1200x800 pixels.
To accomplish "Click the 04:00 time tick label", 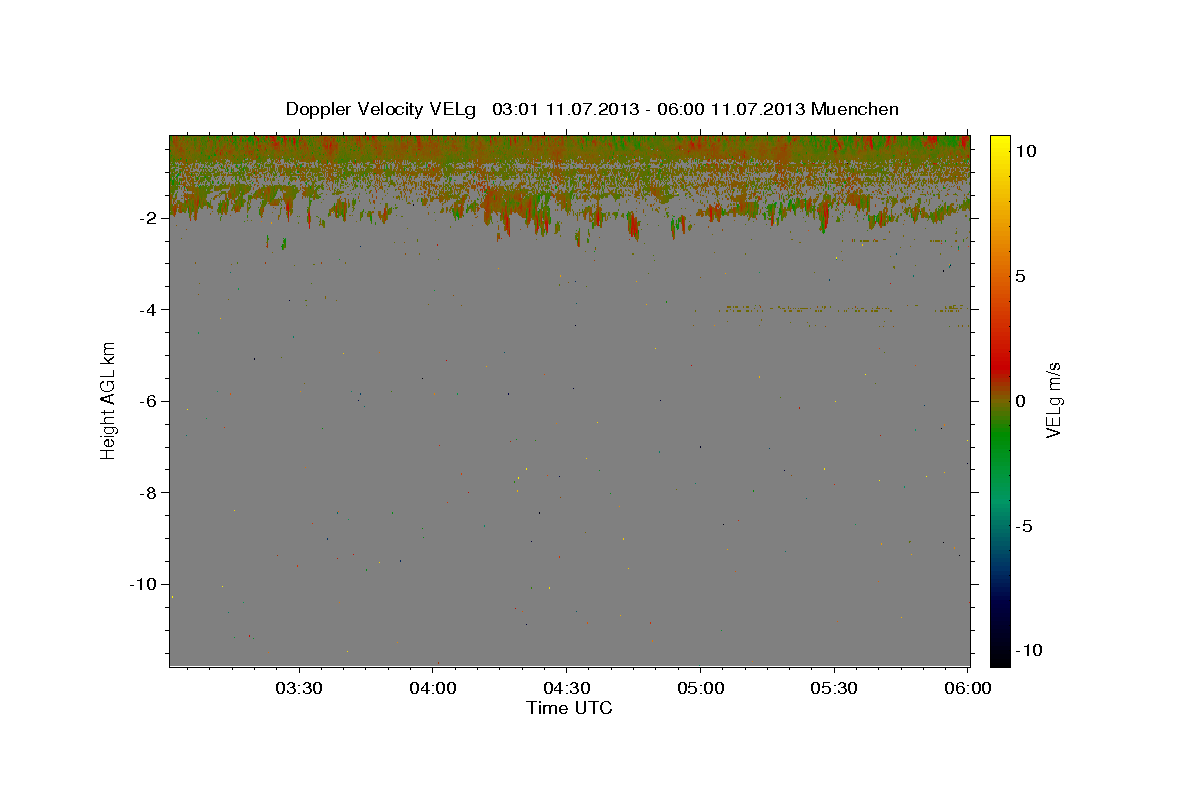I will click(x=434, y=688).
